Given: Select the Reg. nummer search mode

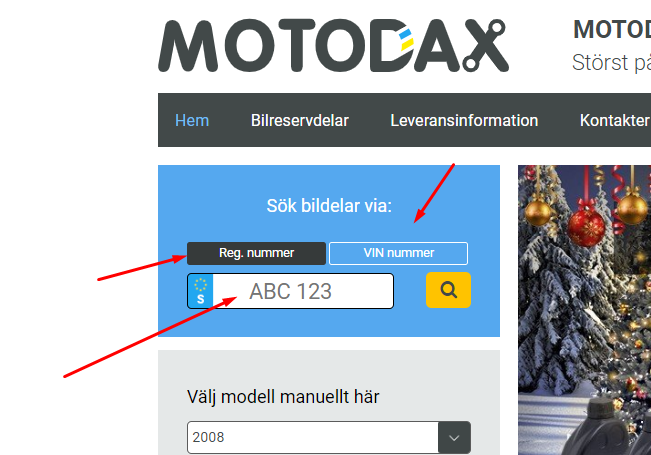Looking at the screenshot, I should [x=257, y=253].
